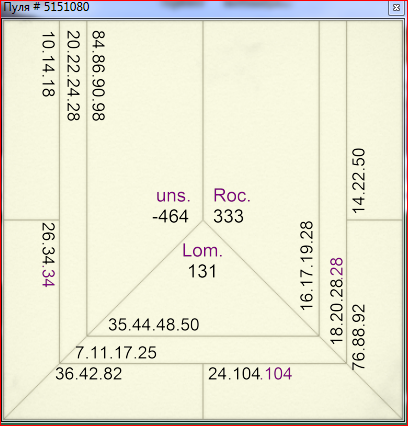Click the 35.44.48.50 score row
This screenshot has width=408, height=426.
154,325
